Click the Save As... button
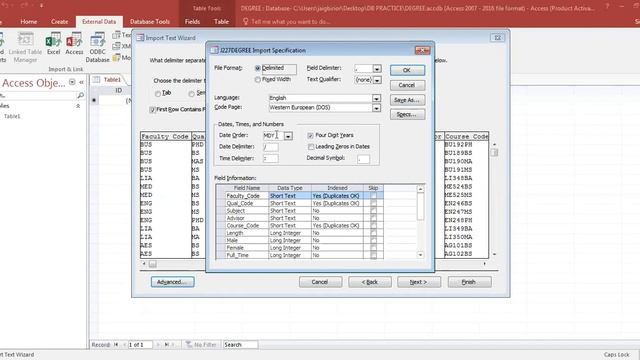Image resolution: width=640 pixels, height=360 pixels. pos(407,100)
